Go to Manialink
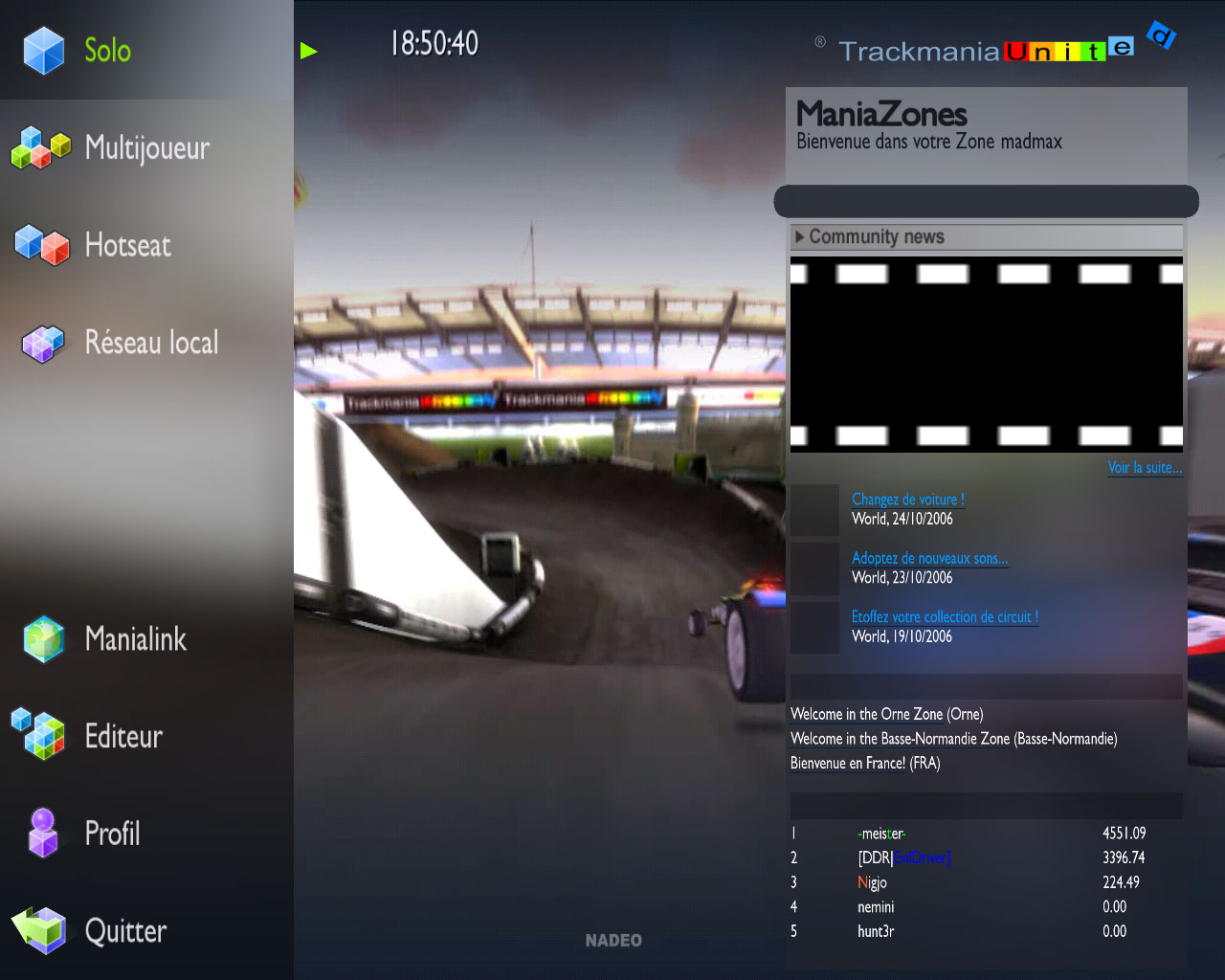1225x980 pixels. 136,639
